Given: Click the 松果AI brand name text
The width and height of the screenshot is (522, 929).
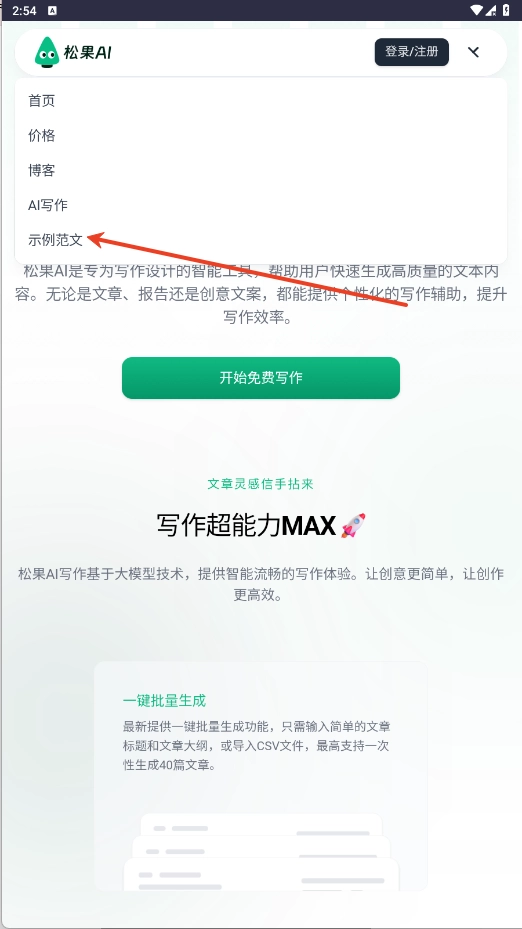Looking at the screenshot, I should coord(87,53).
